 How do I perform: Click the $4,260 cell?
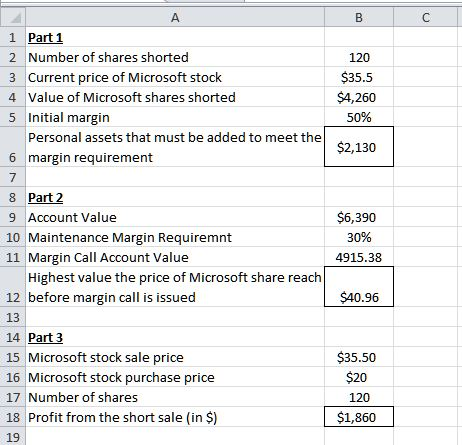coord(359,97)
